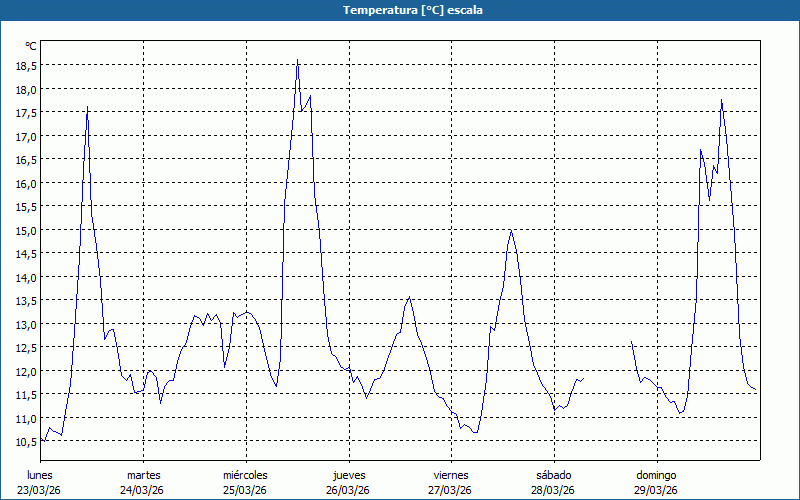Select the 15,0 axis value
800x500 pixels.
[x=26, y=230]
